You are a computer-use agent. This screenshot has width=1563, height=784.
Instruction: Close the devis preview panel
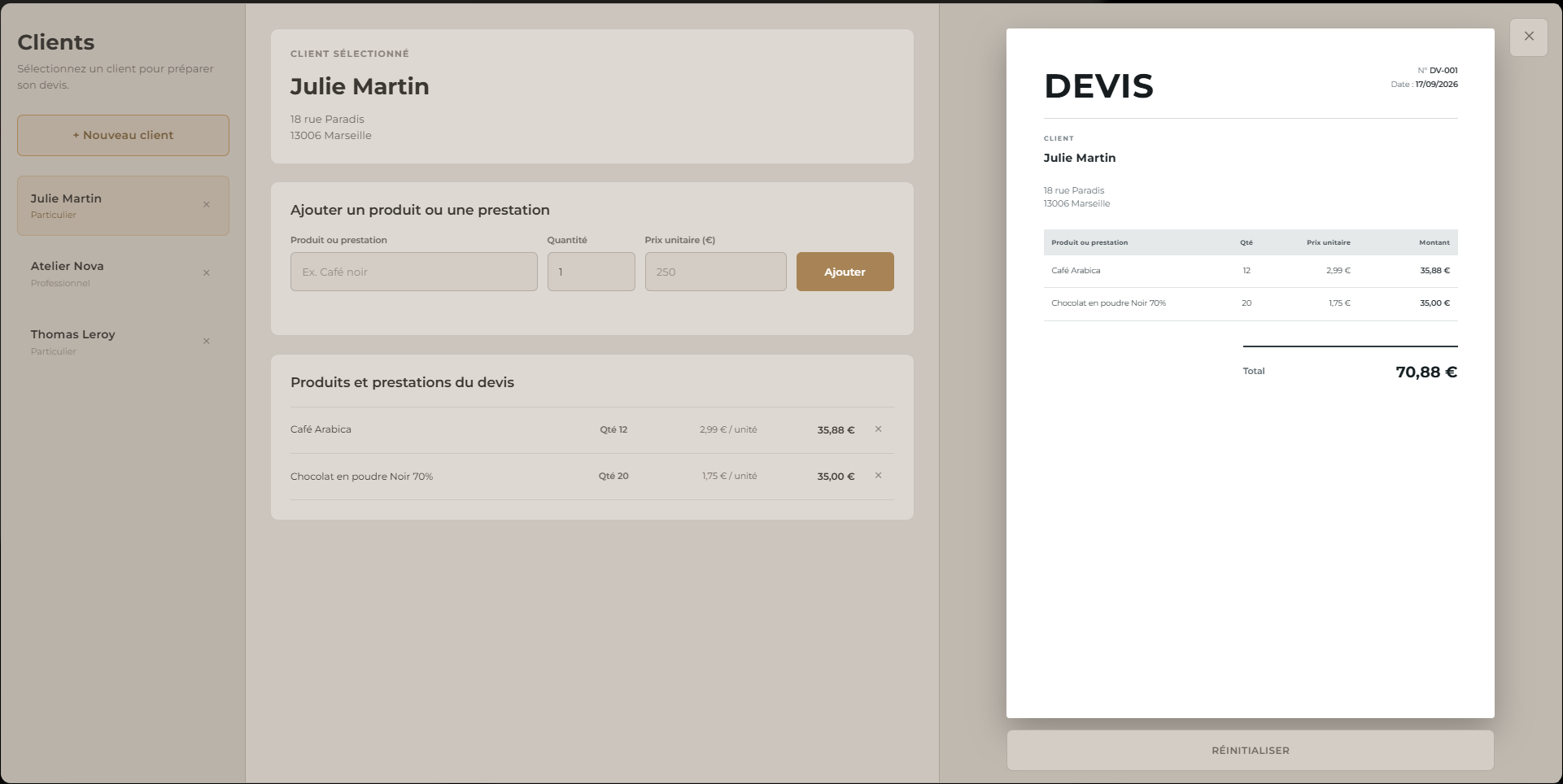[x=1529, y=37]
